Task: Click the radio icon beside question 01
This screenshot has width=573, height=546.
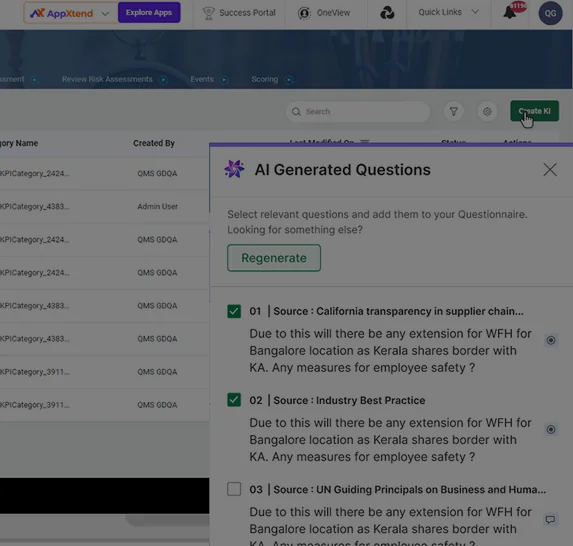Action: click(x=551, y=340)
